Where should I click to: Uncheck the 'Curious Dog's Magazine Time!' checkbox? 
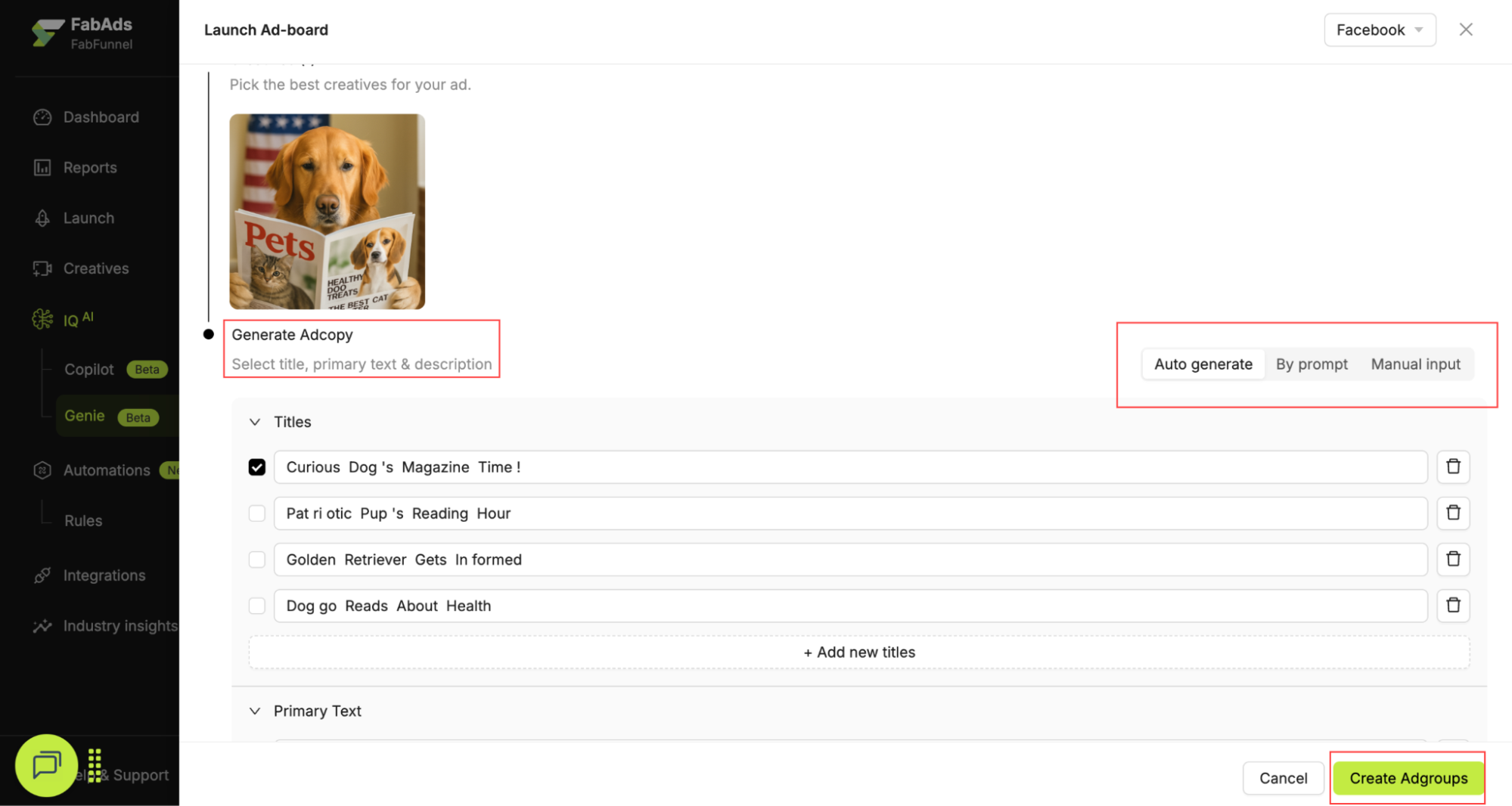click(x=257, y=467)
